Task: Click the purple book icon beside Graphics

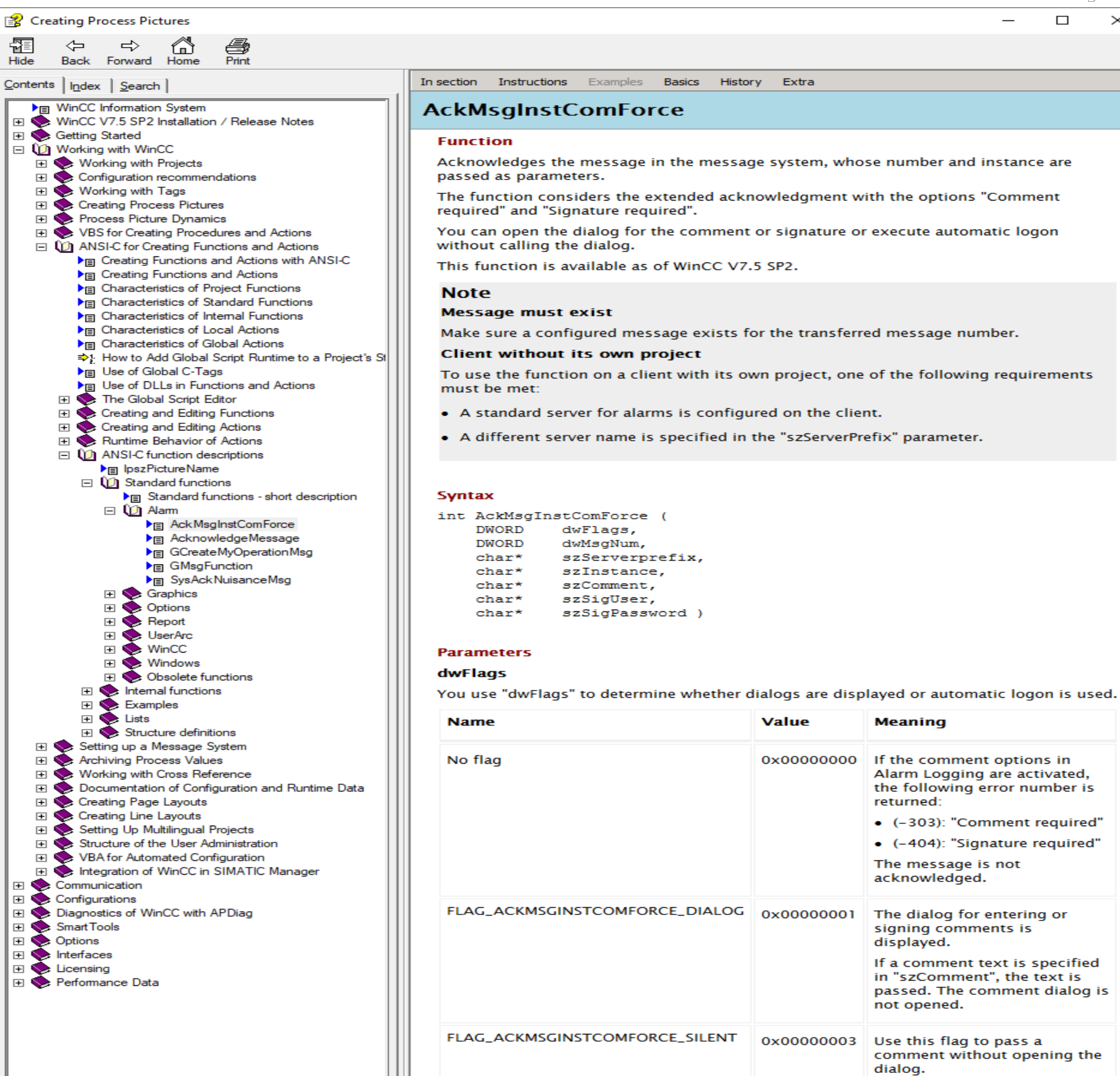Action: [132, 594]
